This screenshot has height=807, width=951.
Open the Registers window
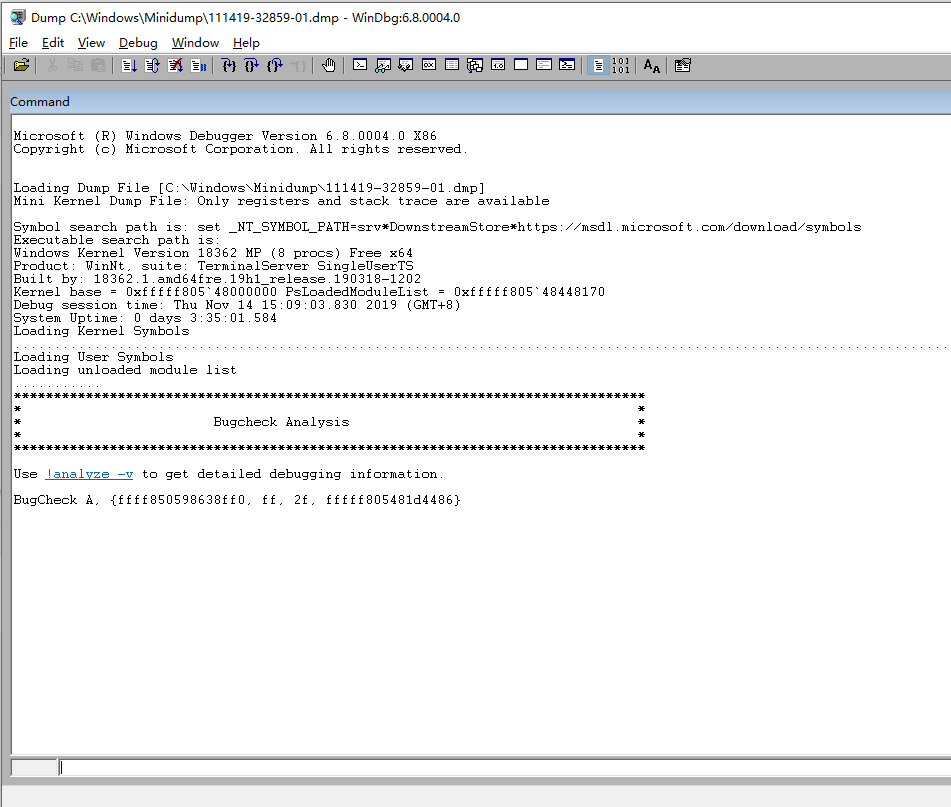point(428,65)
